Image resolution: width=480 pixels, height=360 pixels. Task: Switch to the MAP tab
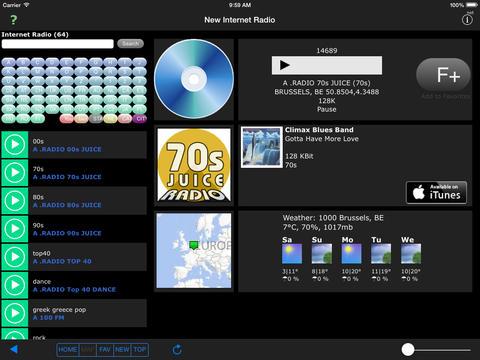[88, 350]
